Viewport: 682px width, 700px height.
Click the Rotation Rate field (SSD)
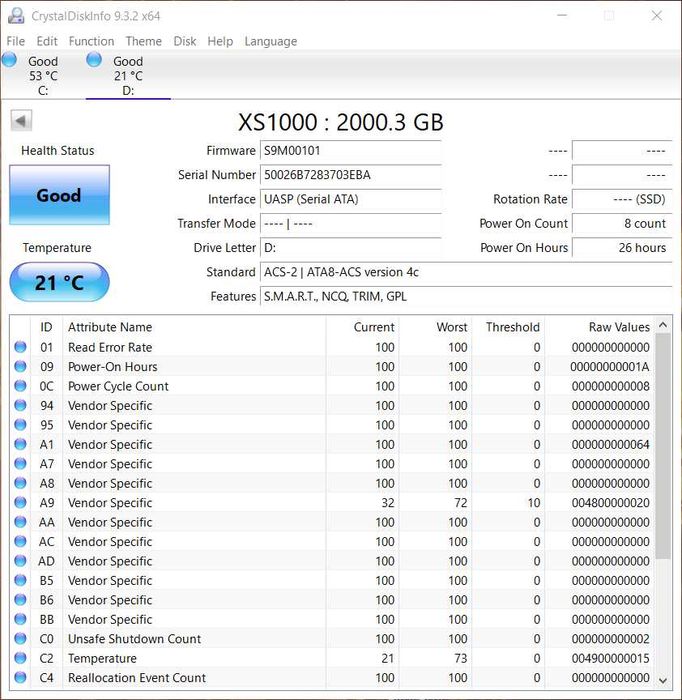click(622, 199)
